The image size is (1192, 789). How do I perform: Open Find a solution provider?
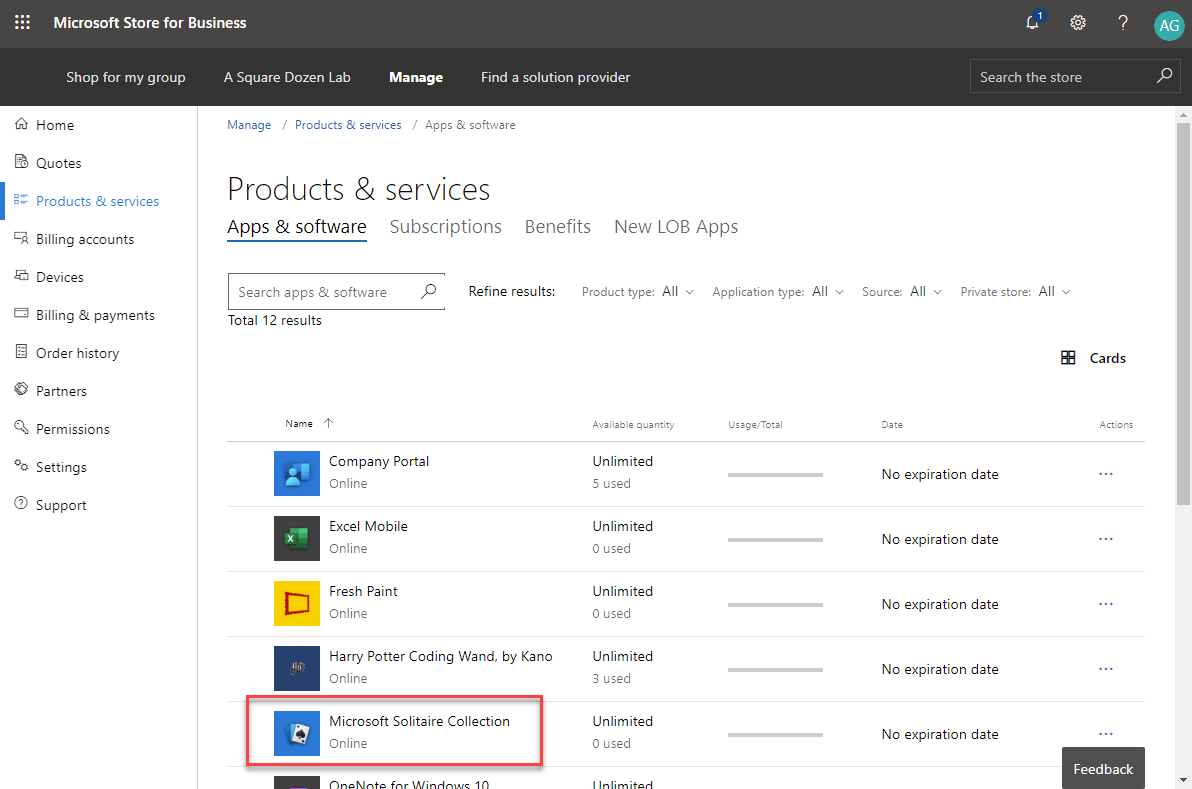tap(555, 77)
